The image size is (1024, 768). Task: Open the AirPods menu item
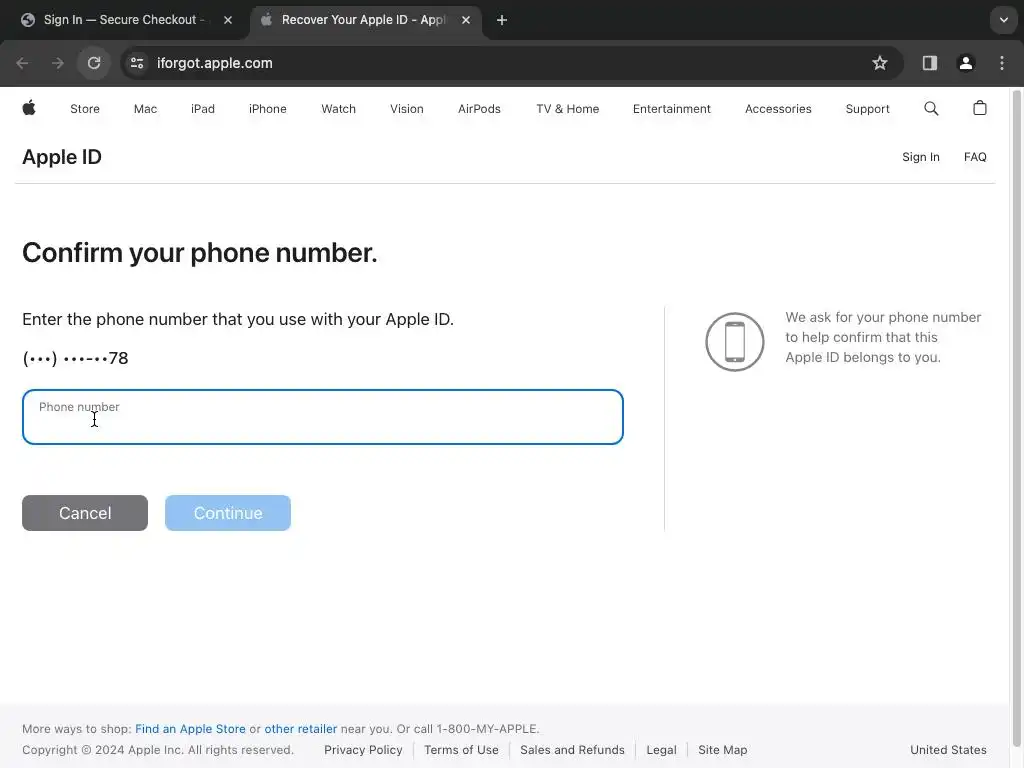click(479, 109)
